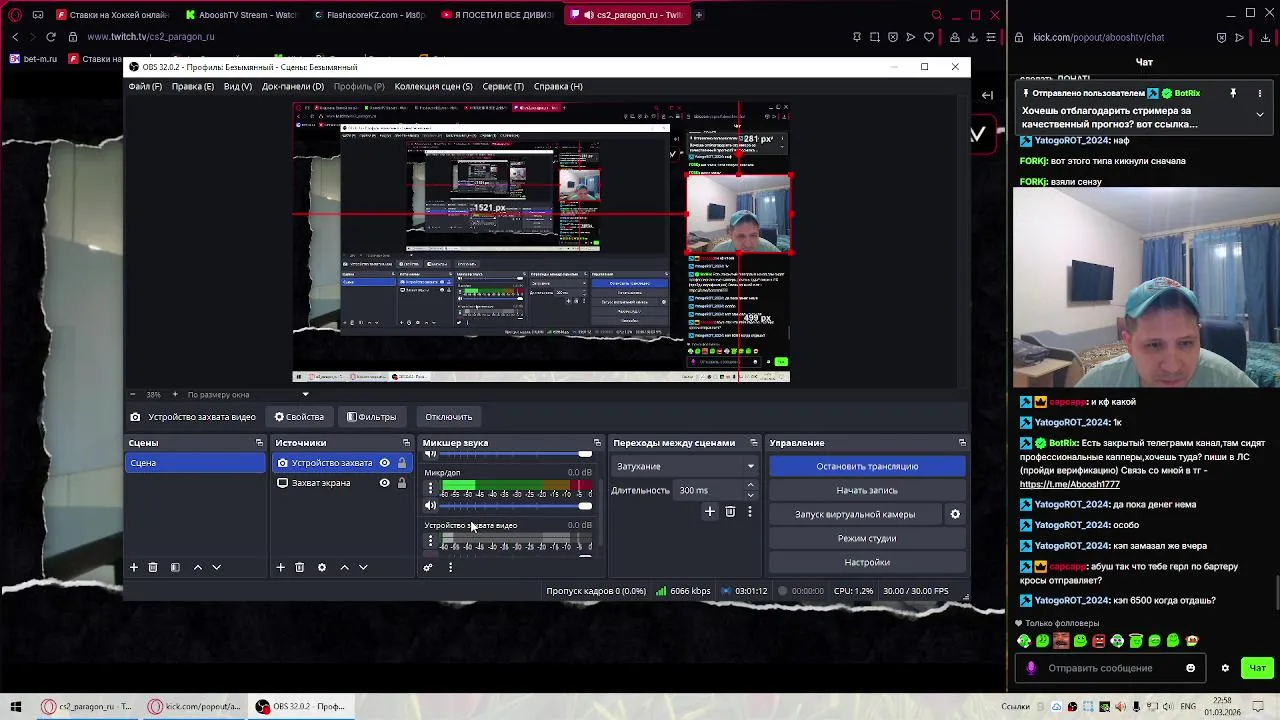The image size is (1280, 720).
Task: Open transition properties three-dot menu
Action: click(x=750, y=511)
